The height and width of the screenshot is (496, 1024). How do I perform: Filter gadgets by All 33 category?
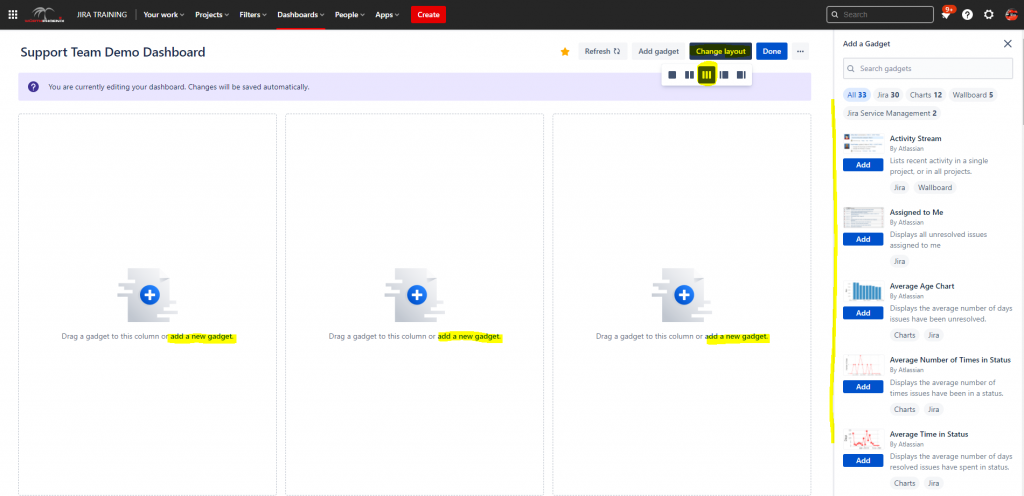coord(857,95)
